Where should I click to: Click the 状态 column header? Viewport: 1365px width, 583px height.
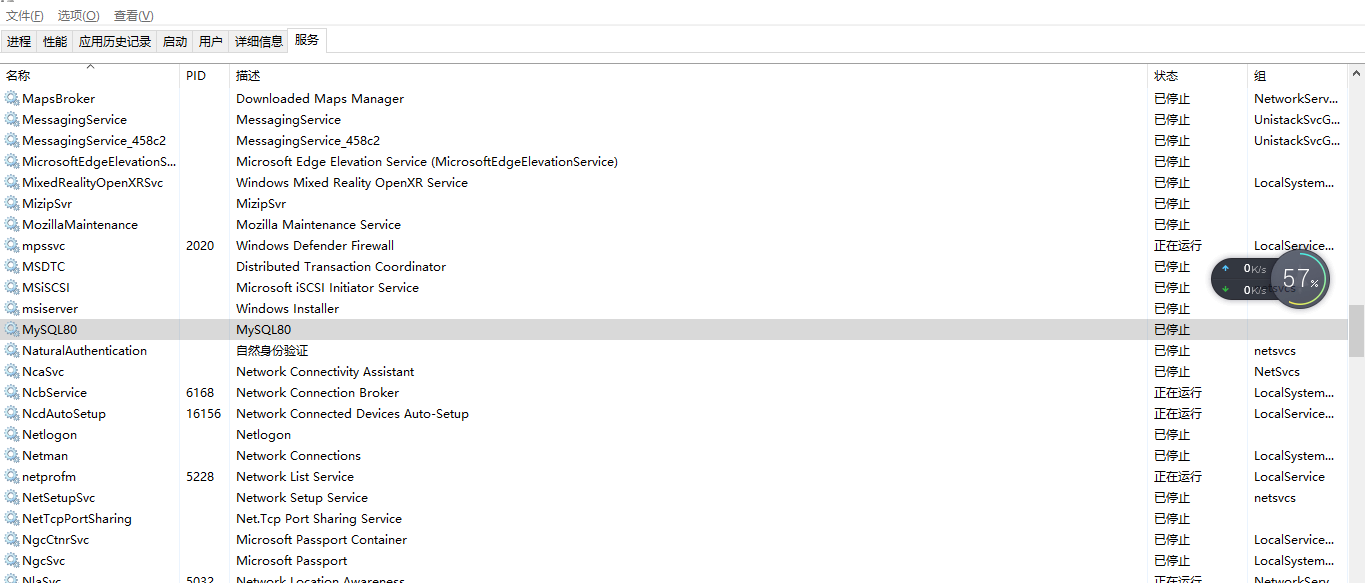coord(1165,75)
